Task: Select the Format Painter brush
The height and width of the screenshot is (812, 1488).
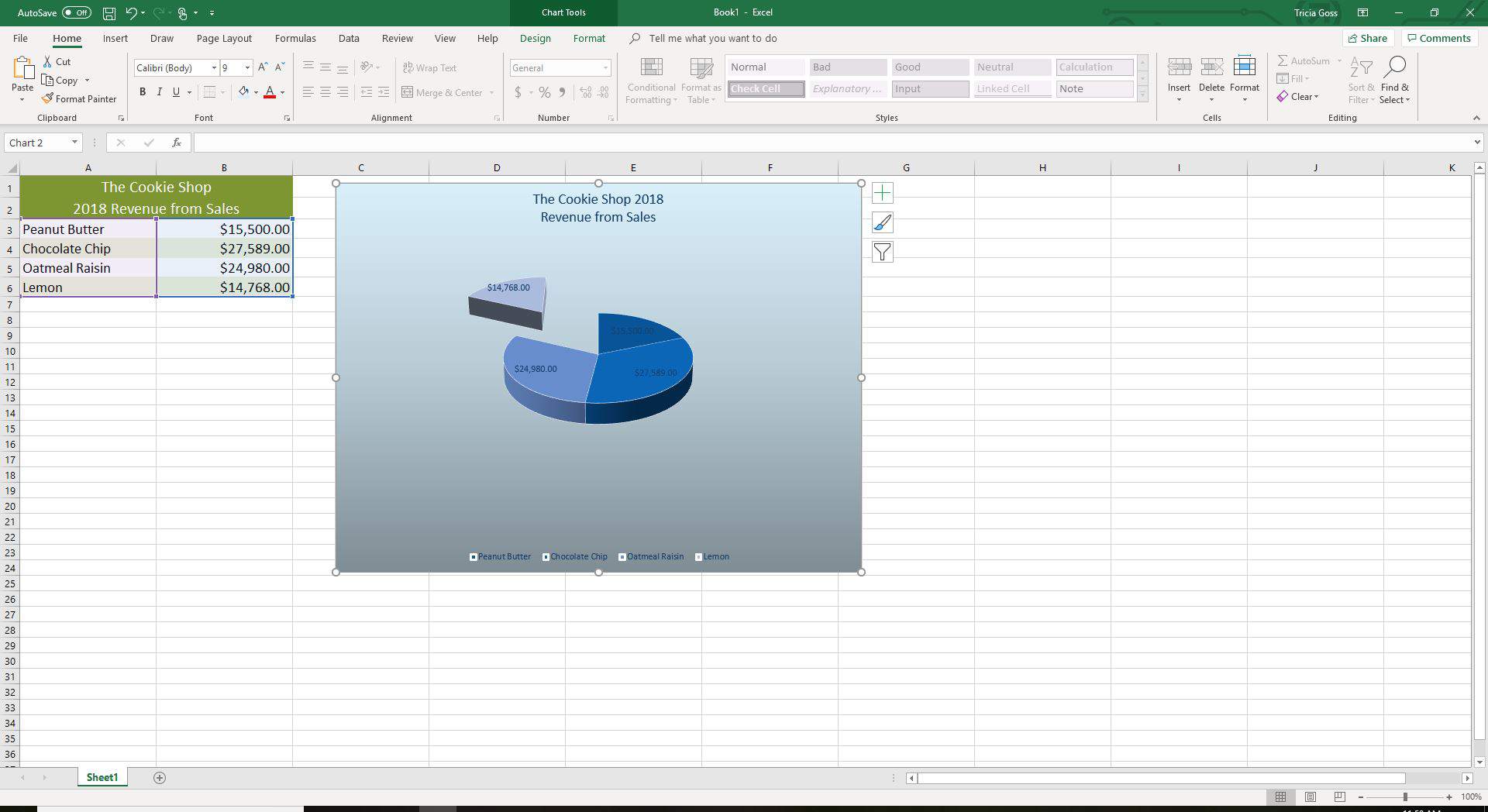Action: (79, 99)
